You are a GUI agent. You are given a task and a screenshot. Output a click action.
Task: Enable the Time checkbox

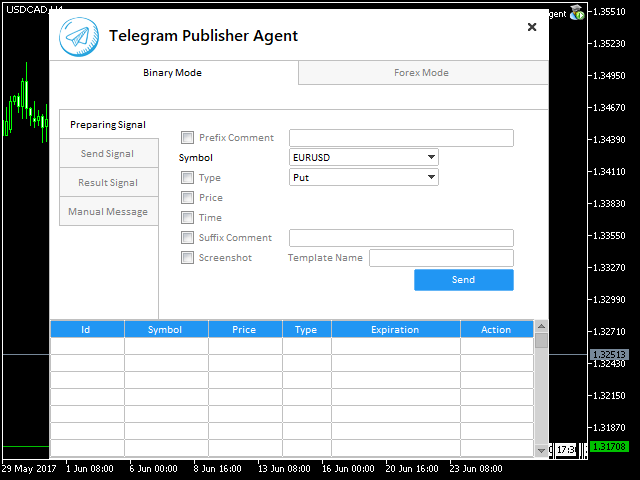[x=187, y=218]
